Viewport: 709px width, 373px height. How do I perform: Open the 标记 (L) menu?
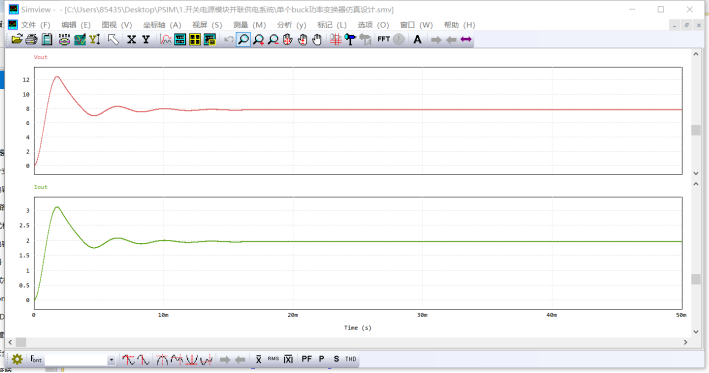click(x=332, y=25)
